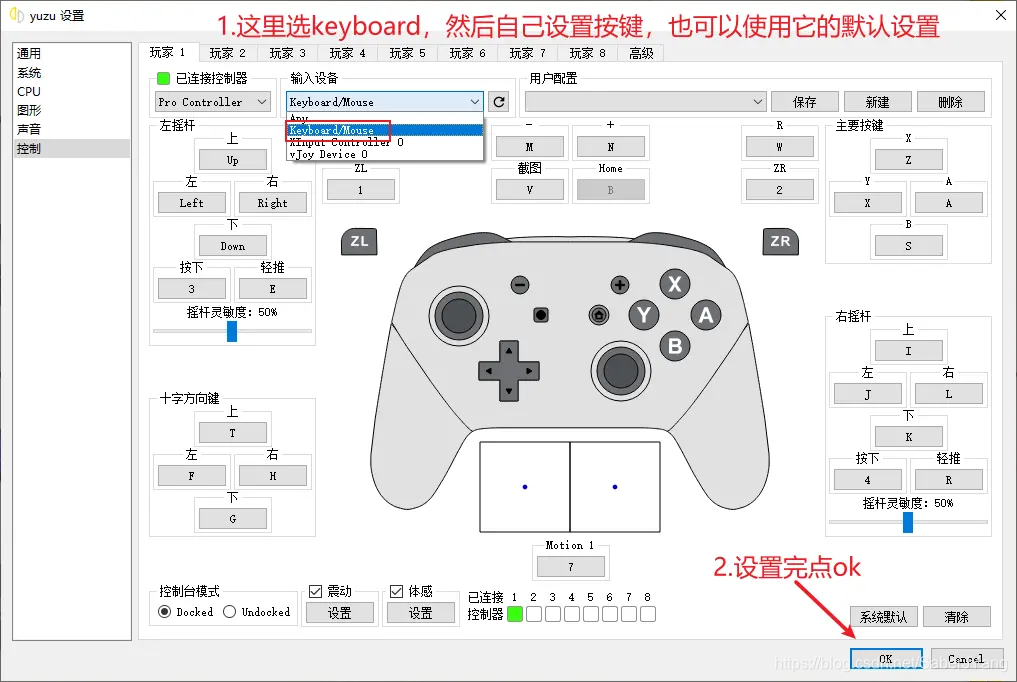Click the capture button on controller image
The image size is (1017, 682).
click(541, 315)
